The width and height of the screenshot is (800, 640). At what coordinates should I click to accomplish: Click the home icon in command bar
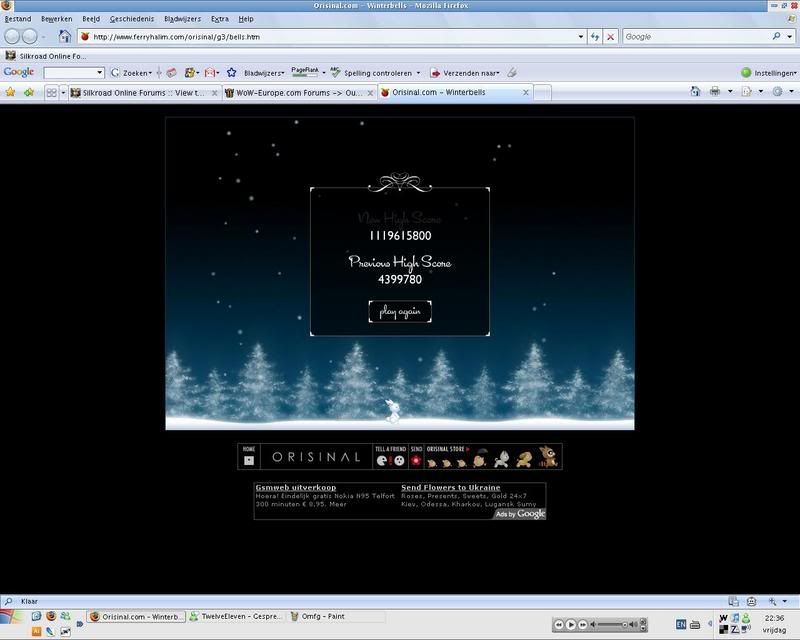tap(695, 92)
